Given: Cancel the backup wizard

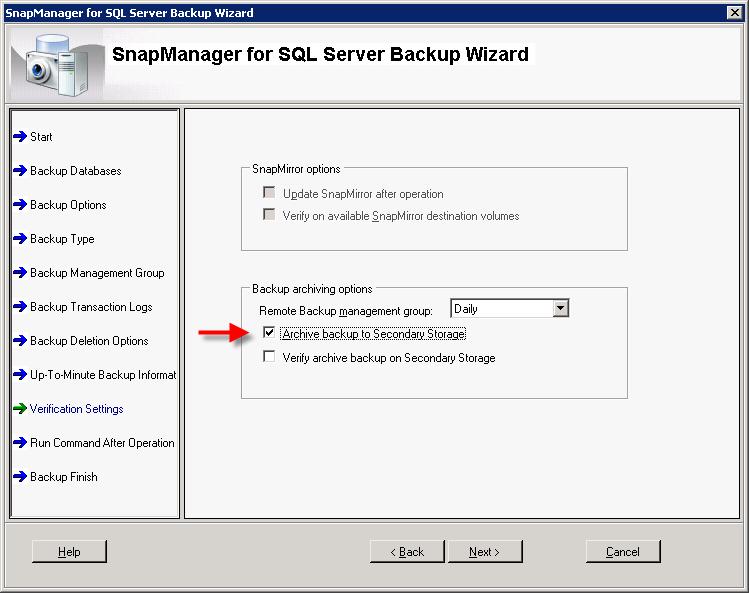Looking at the screenshot, I should [x=623, y=551].
